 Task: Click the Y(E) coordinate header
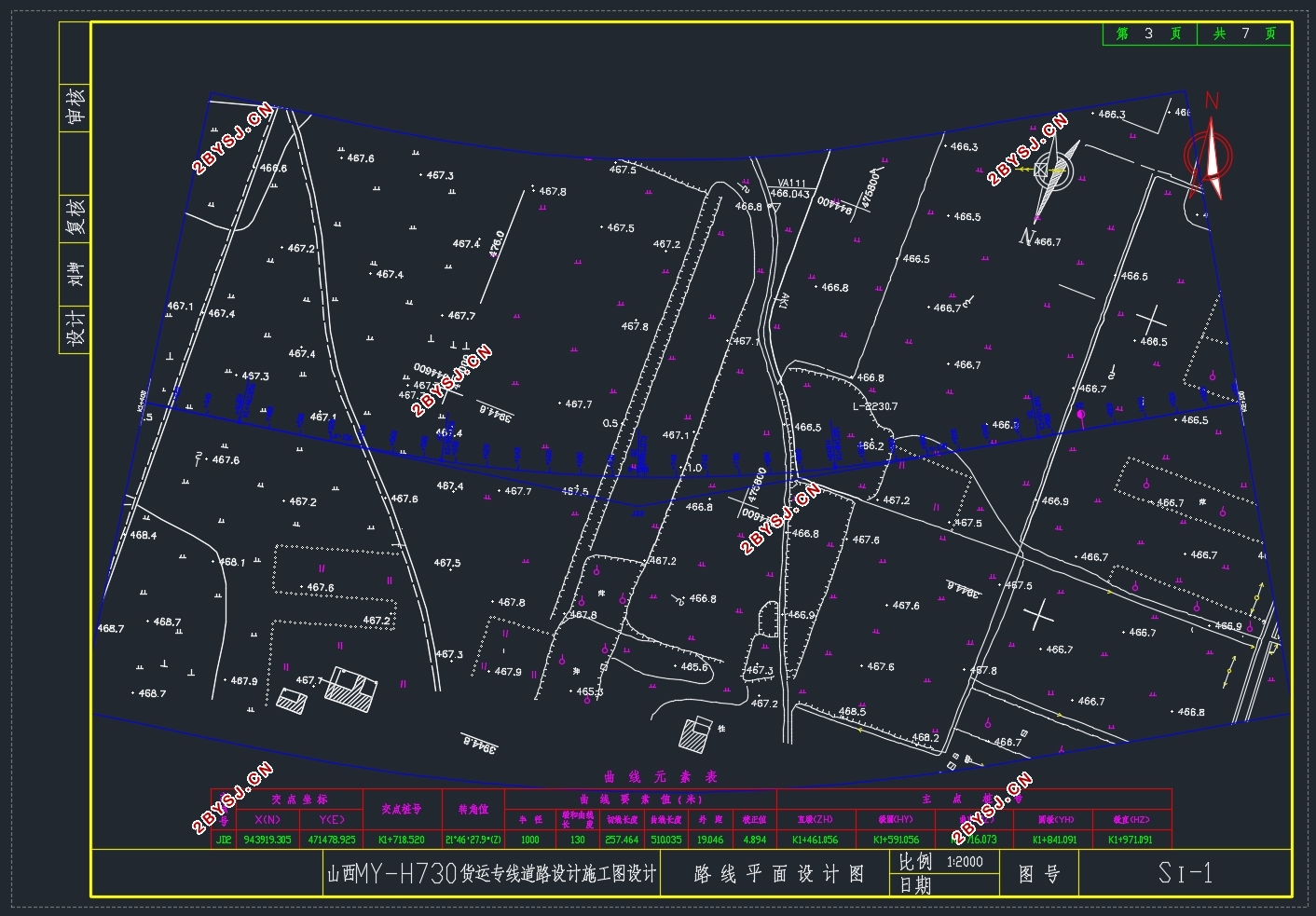(x=331, y=820)
